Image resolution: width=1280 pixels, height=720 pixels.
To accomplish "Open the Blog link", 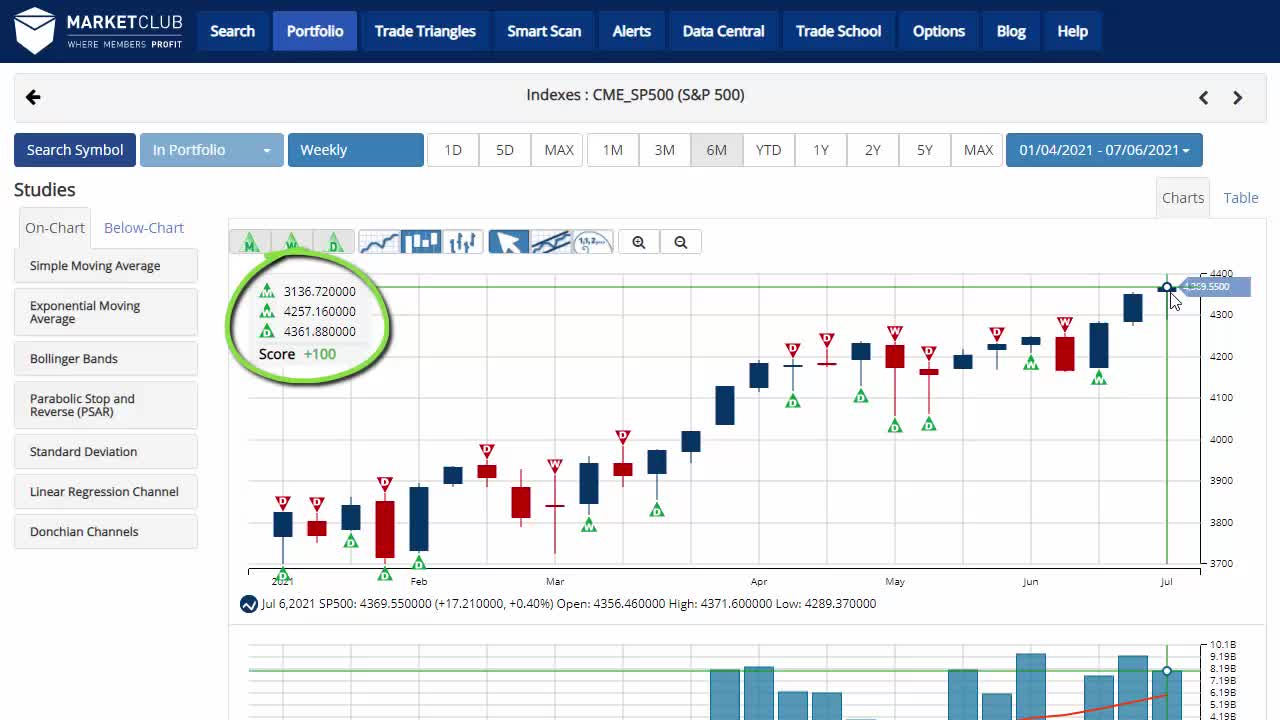I will pos(1011,31).
